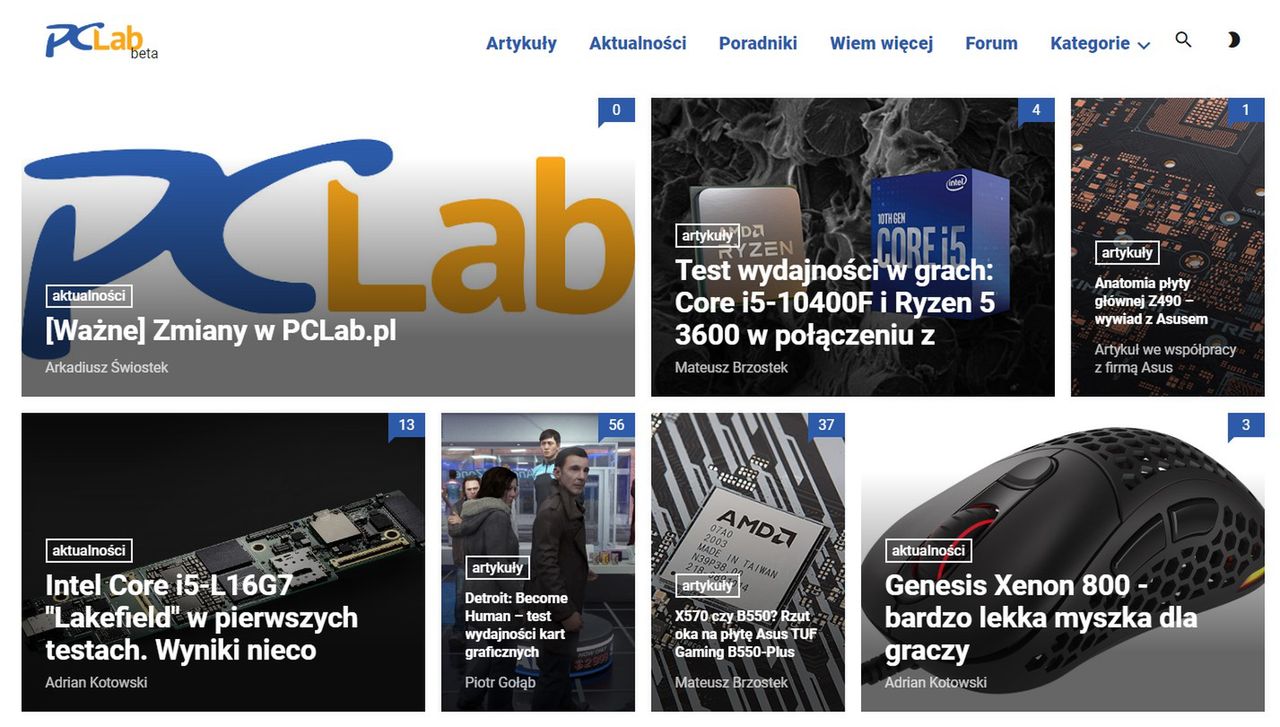
Task: Open the Wiem więcej page
Action: tap(881, 43)
